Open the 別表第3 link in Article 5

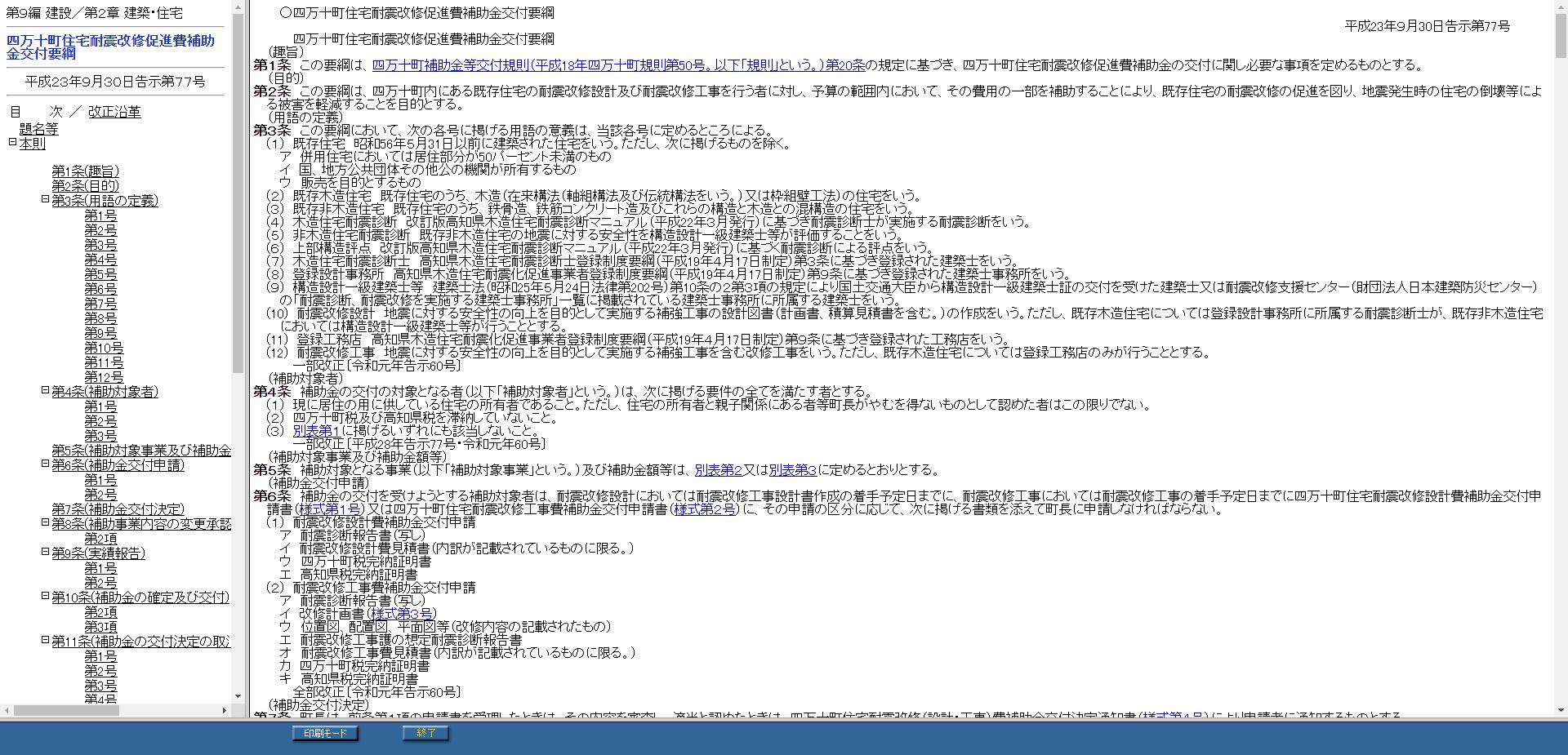coord(792,470)
